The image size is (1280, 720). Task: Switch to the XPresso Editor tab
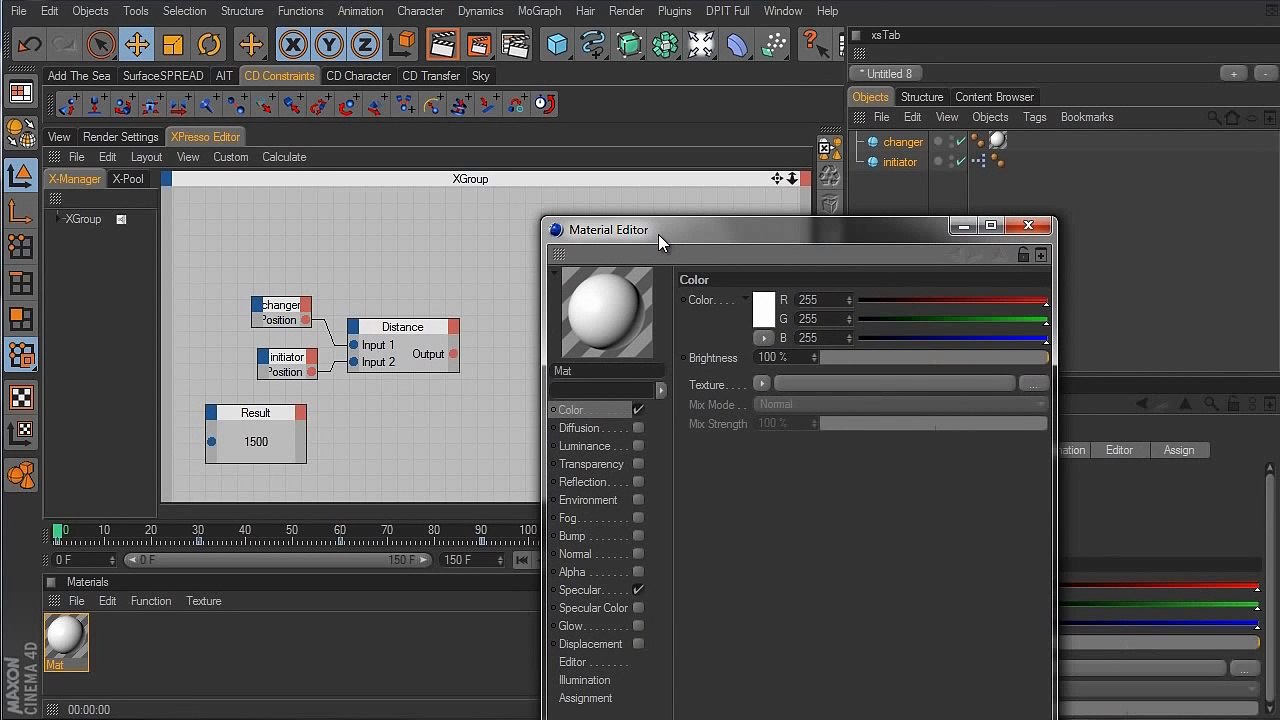205,137
